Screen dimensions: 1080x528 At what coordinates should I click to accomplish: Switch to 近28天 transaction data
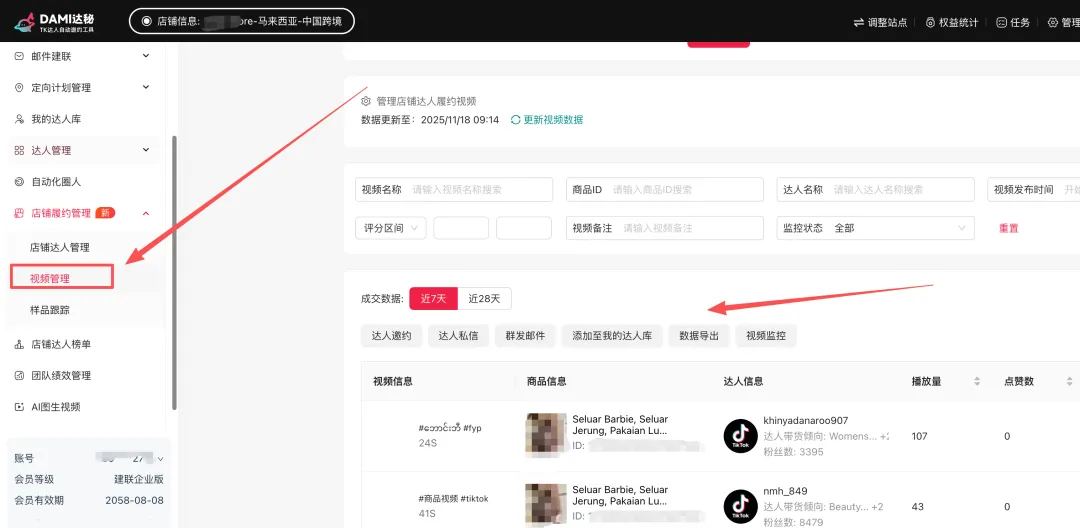(485, 298)
